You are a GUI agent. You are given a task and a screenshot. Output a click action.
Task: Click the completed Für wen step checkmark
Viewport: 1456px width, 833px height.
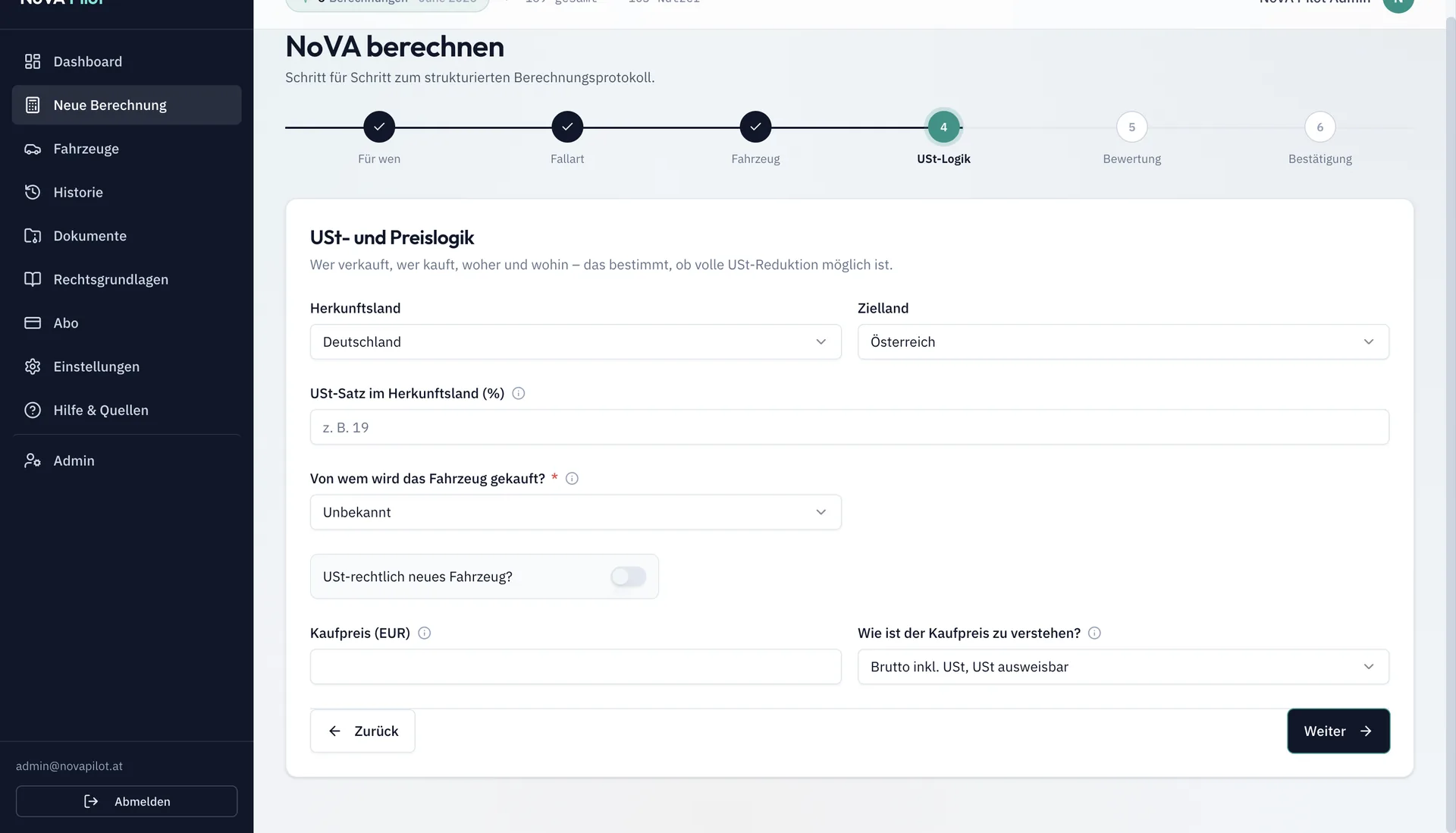(379, 127)
